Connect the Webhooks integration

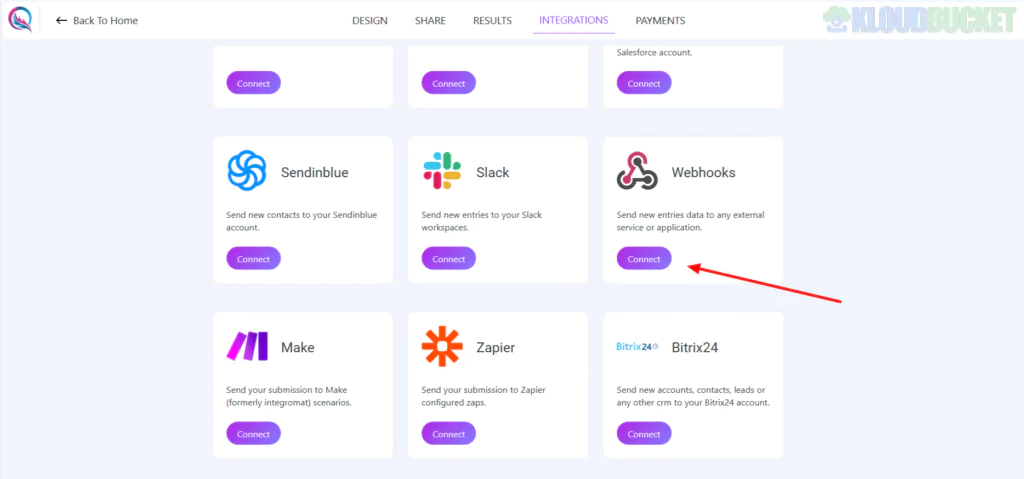point(644,259)
